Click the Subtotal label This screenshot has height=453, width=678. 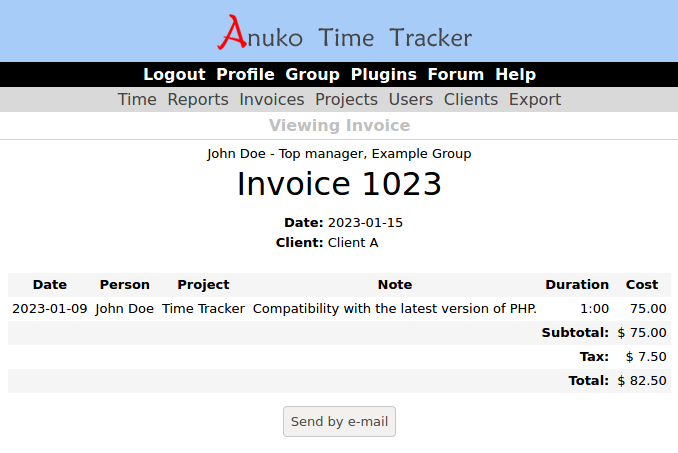pos(575,332)
